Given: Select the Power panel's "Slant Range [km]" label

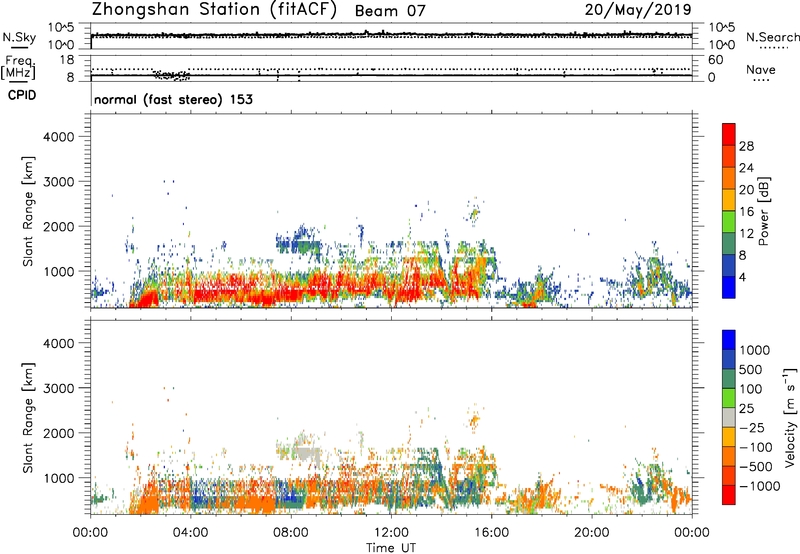Looking at the screenshot, I should [28, 211].
